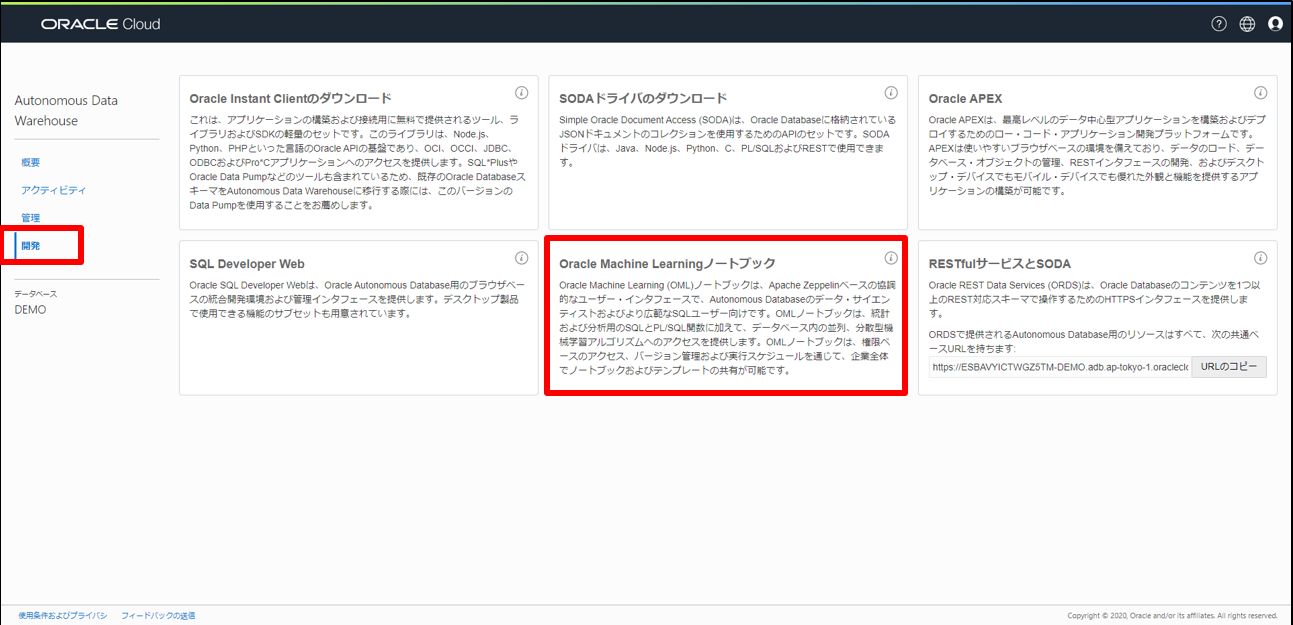Select 開発 in the sidebar
1293x625 pixels.
pos(31,246)
